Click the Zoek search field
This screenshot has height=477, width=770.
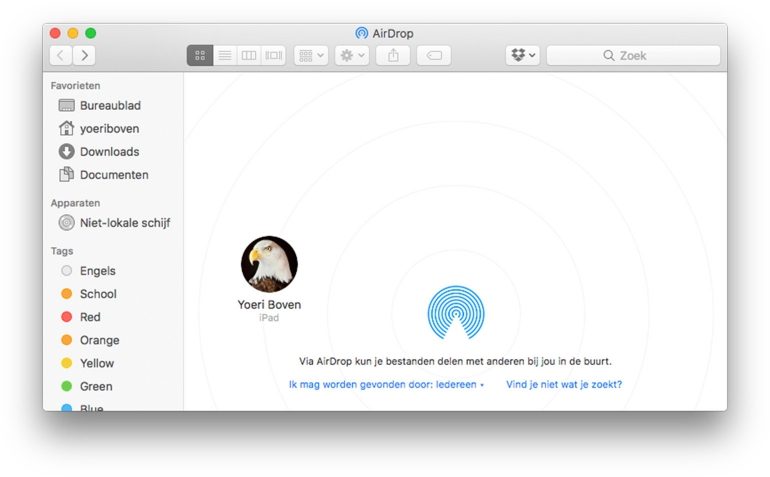point(633,56)
